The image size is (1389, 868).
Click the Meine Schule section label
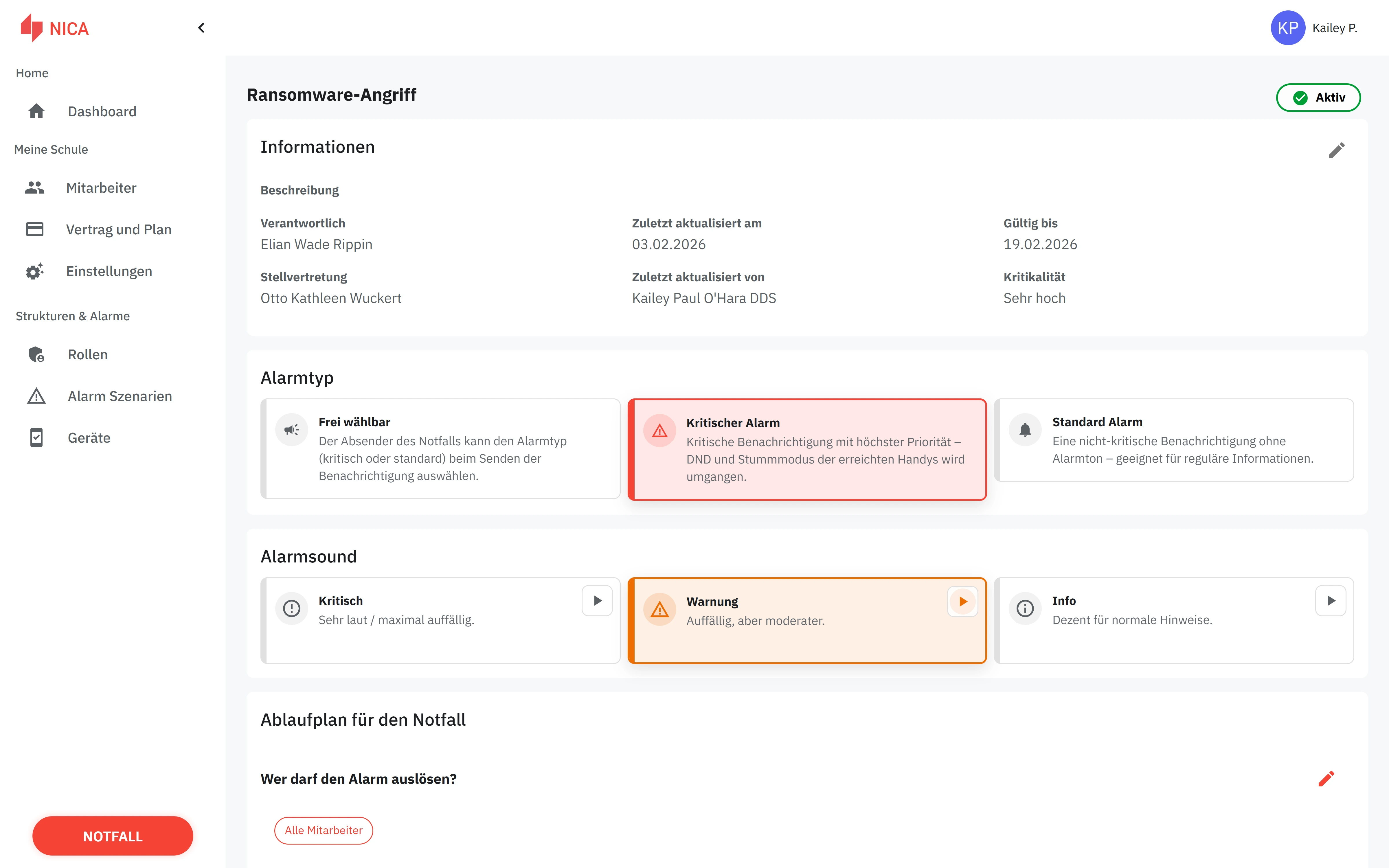51,149
